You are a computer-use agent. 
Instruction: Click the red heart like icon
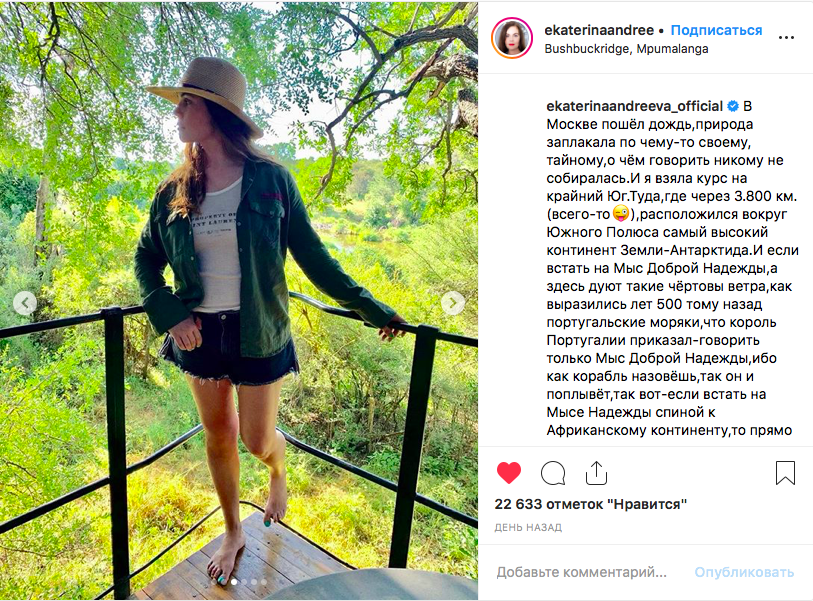coord(508,472)
